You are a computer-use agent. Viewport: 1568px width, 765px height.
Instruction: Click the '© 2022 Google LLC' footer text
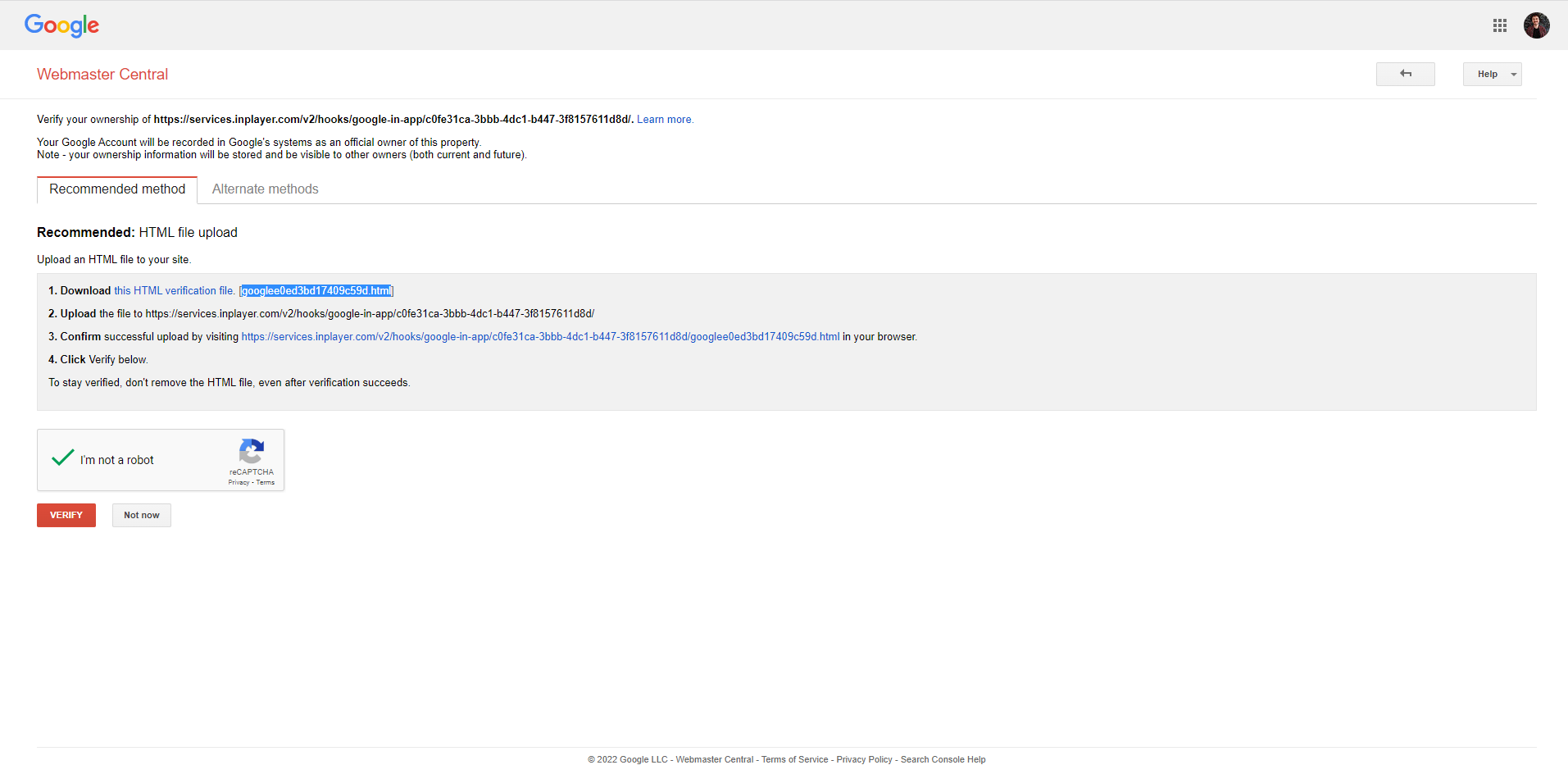pos(628,760)
